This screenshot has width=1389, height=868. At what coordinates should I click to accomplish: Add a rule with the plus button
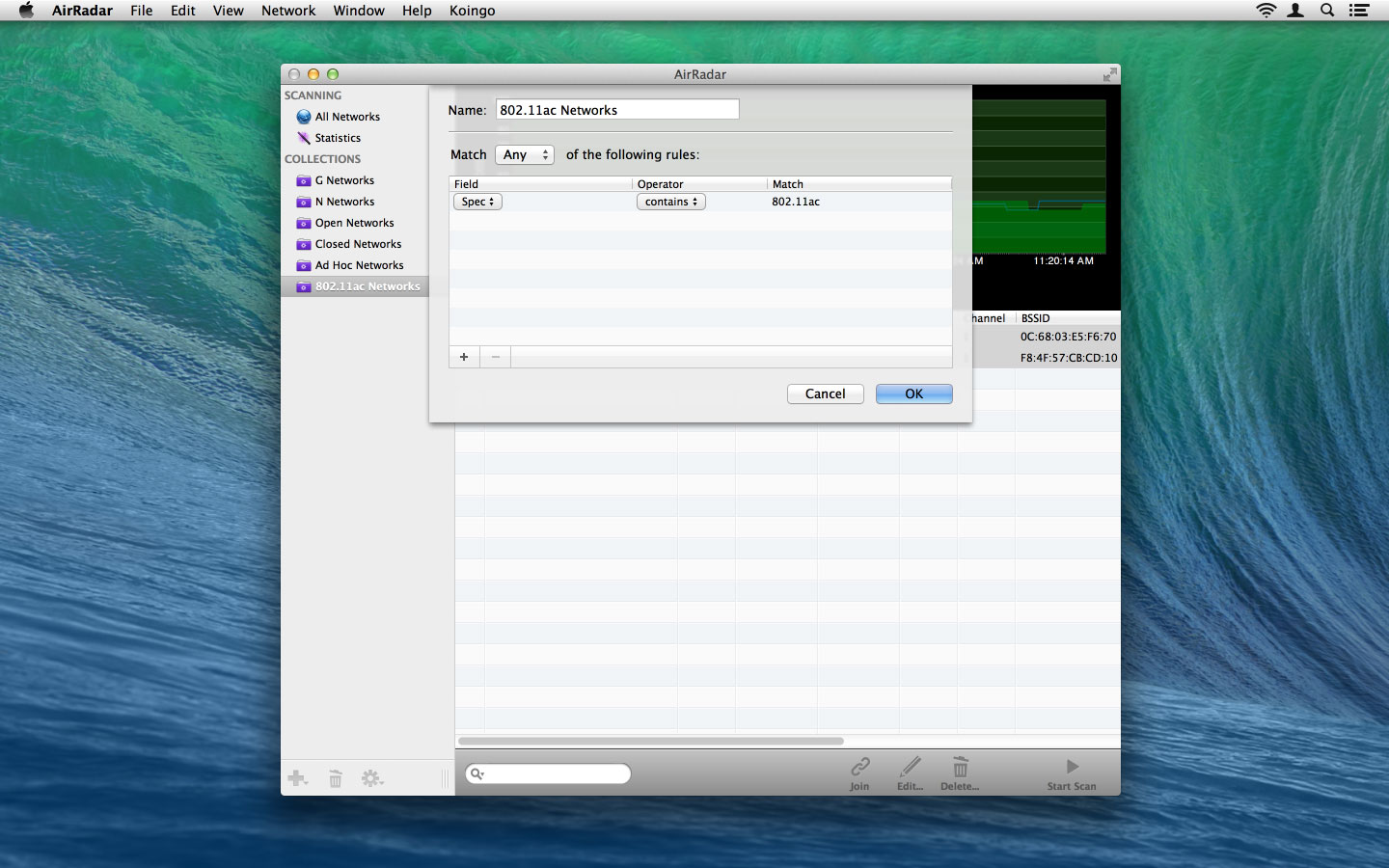(x=464, y=357)
